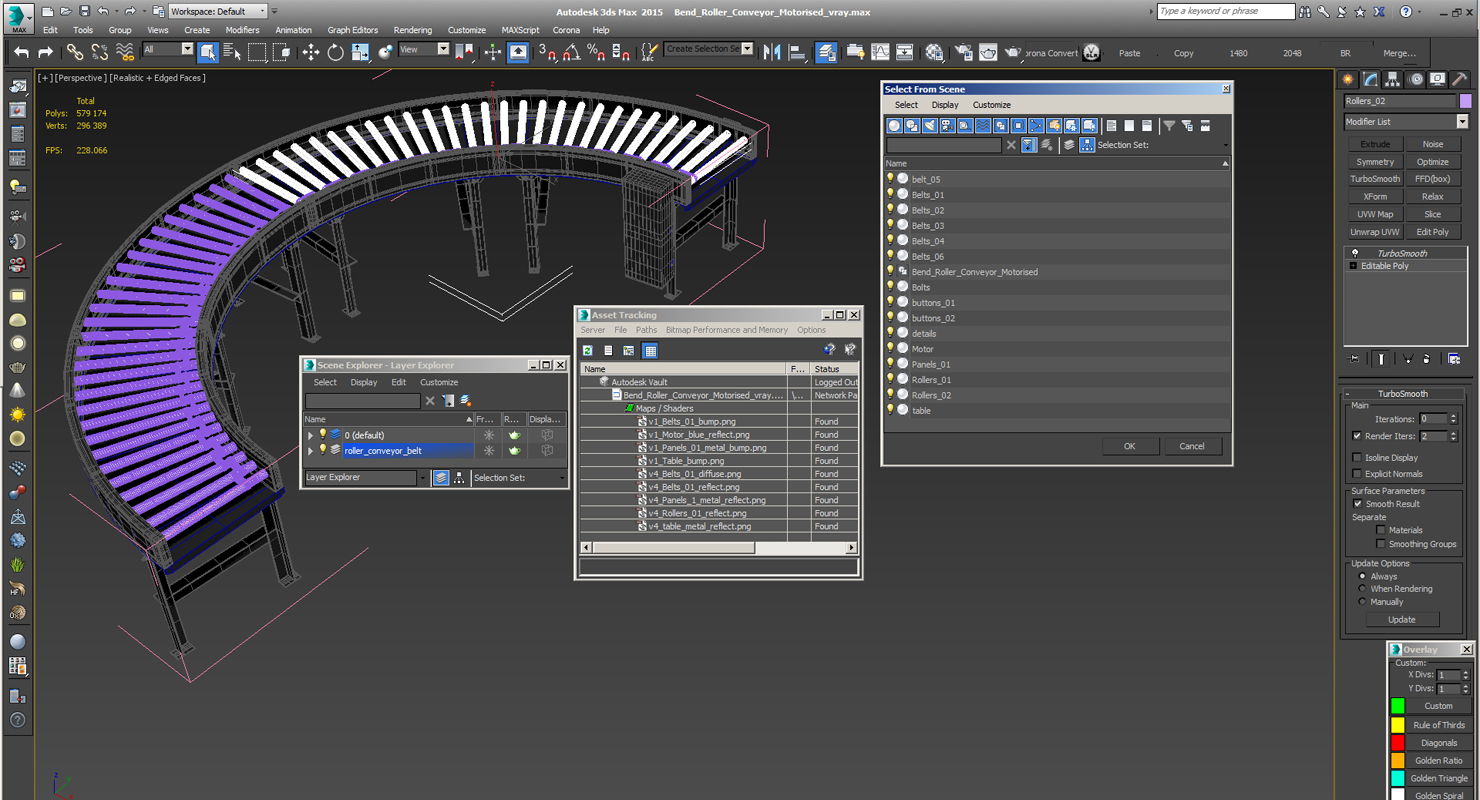Screen dimensions: 1480x800
Task: Enable Separate by Materials checkbox
Action: point(1380,530)
